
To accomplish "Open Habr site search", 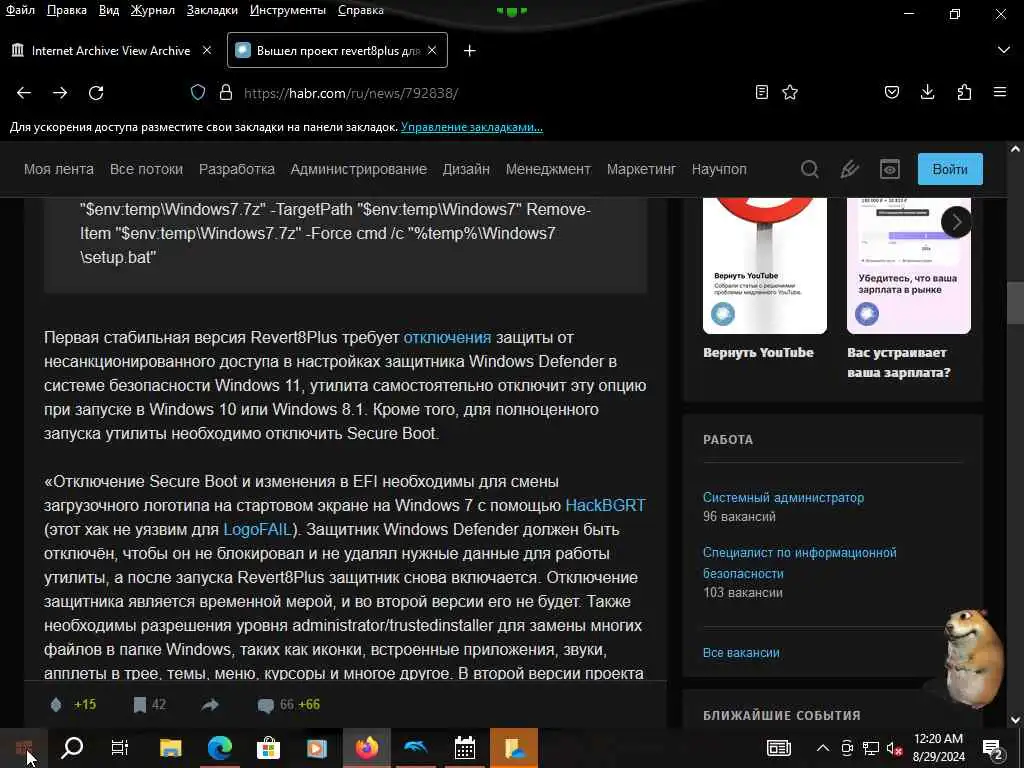I will 810,169.
